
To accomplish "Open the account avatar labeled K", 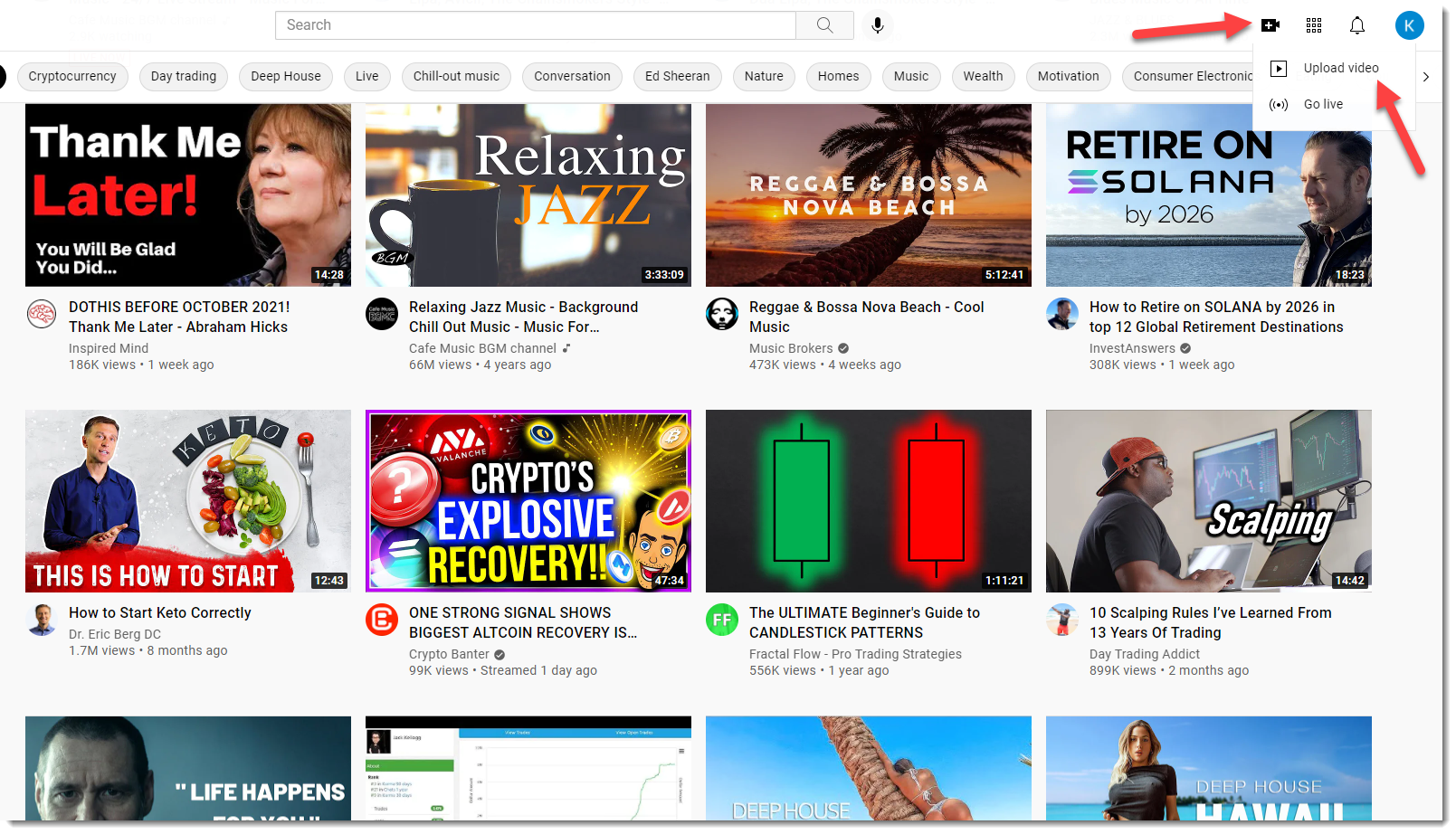I will point(1409,25).
